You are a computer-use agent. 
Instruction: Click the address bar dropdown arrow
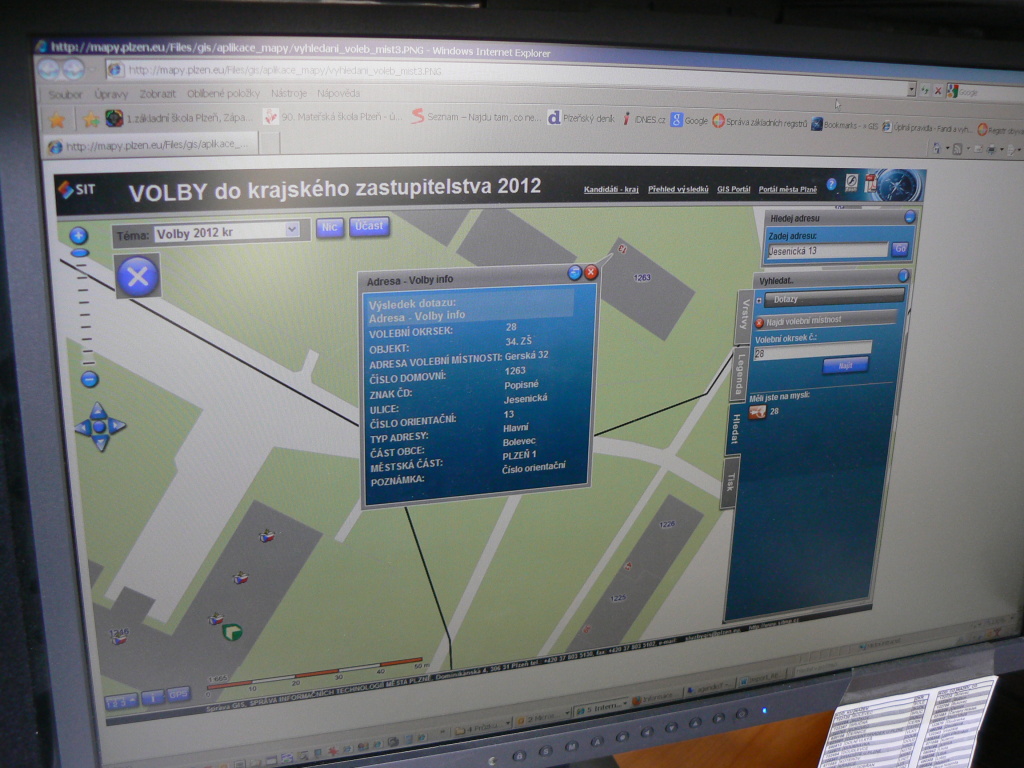tap(912, 89)
